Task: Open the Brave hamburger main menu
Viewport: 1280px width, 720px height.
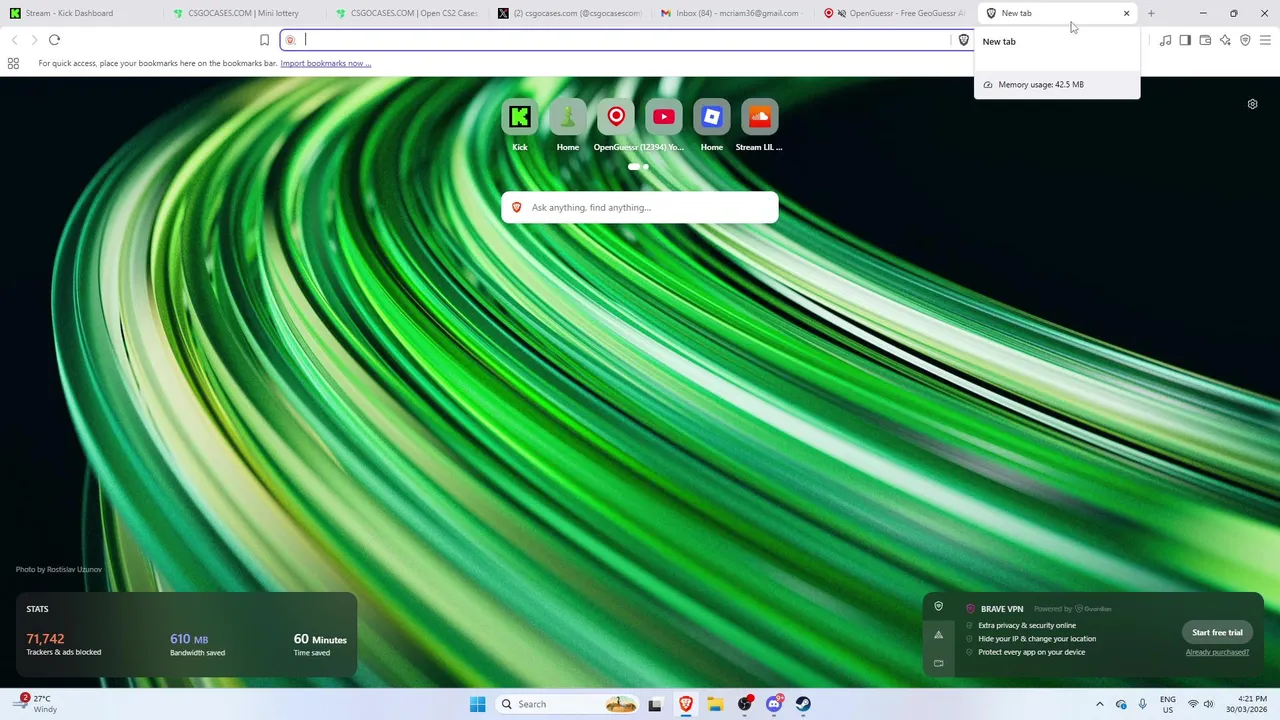Action: 1265,40
